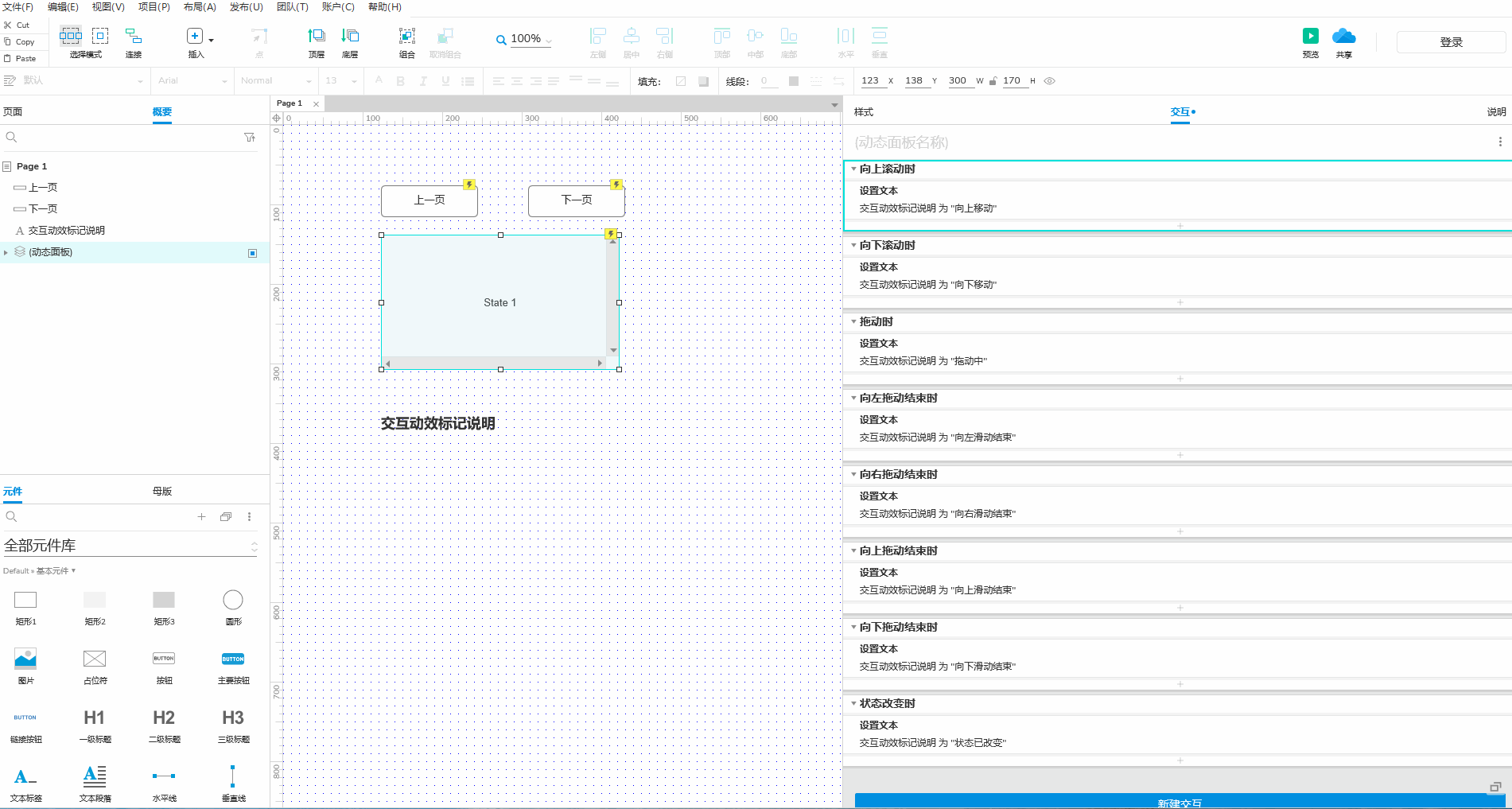Switch to the 说明 notes tab
Viewport: 1512px width, 809px height.
coord(1496,112)
